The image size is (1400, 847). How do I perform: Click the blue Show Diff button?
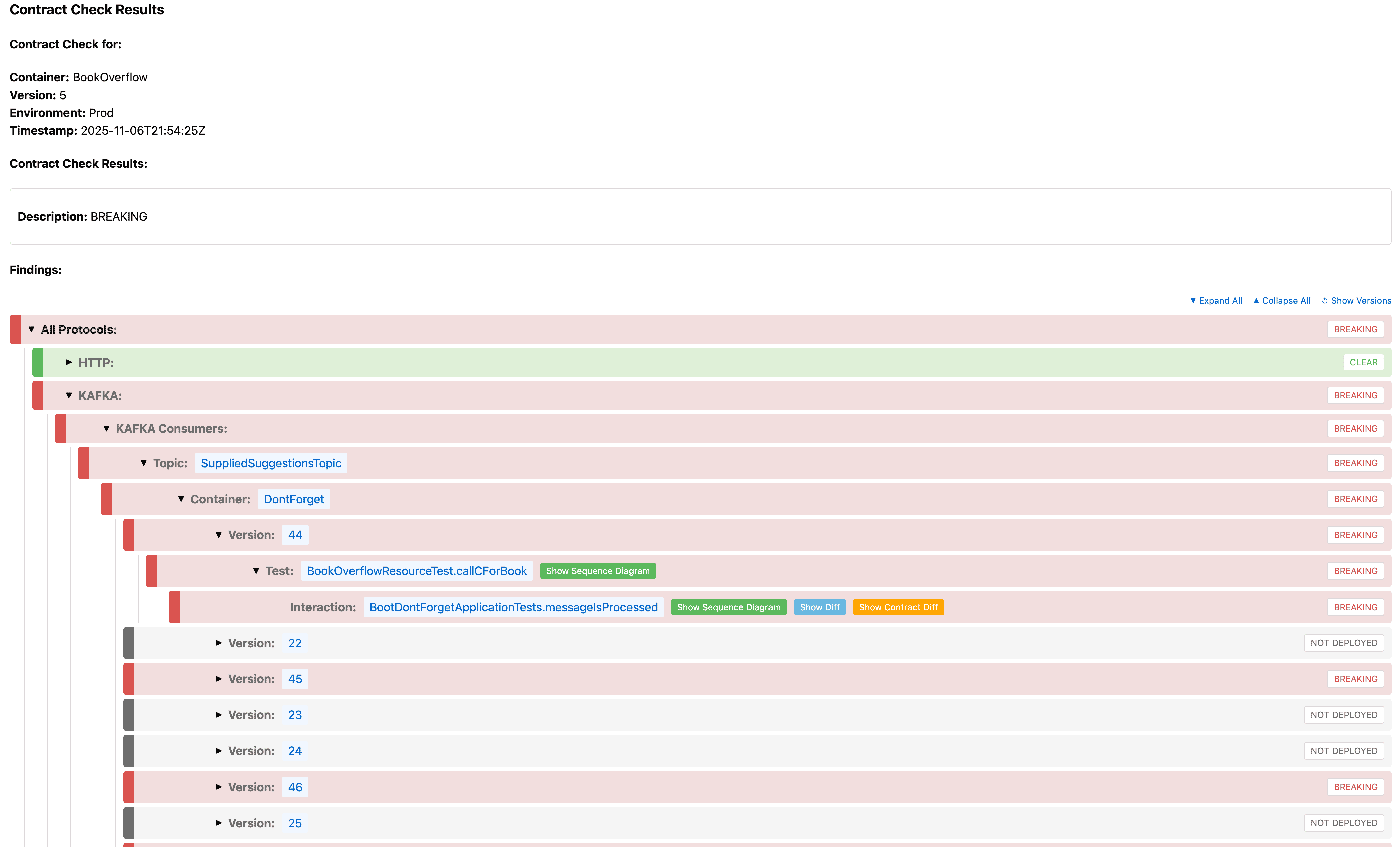pyautogui.click(x=819, y=607)
